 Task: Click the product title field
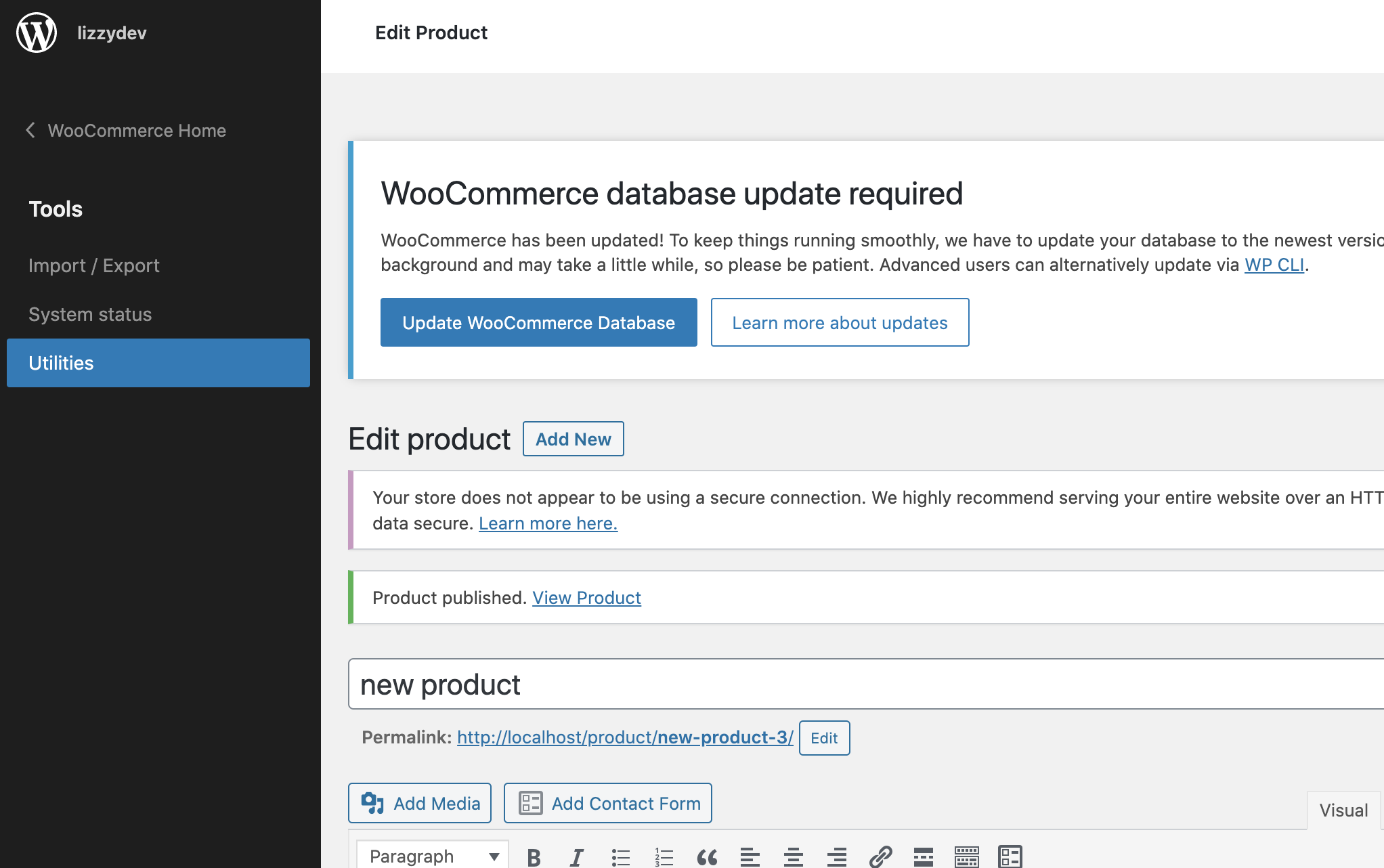tap(866, 684)
